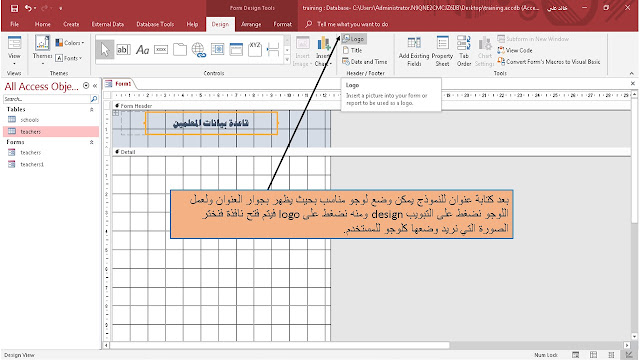The height and width of the screenshot is (360, 640).
Task: Click Date and Time button
Action: pyautogui.click(x=365, y=62)
